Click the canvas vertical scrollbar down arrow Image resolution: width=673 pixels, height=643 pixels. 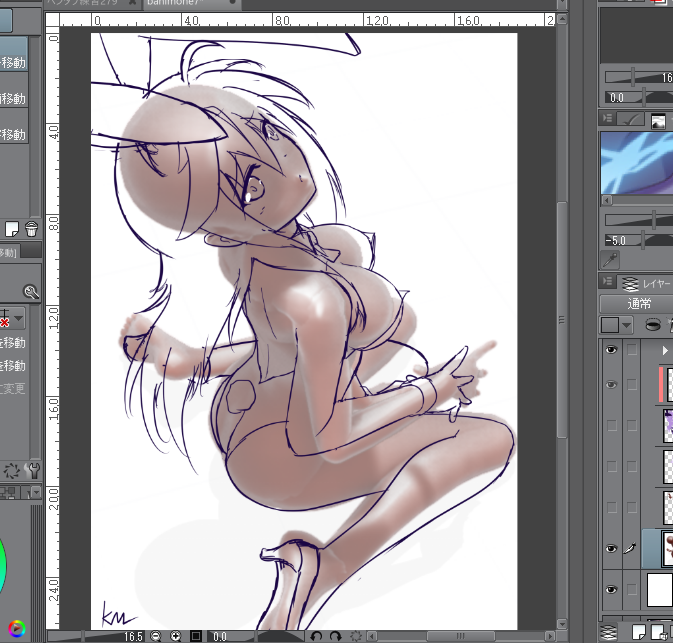coord(562,624)
